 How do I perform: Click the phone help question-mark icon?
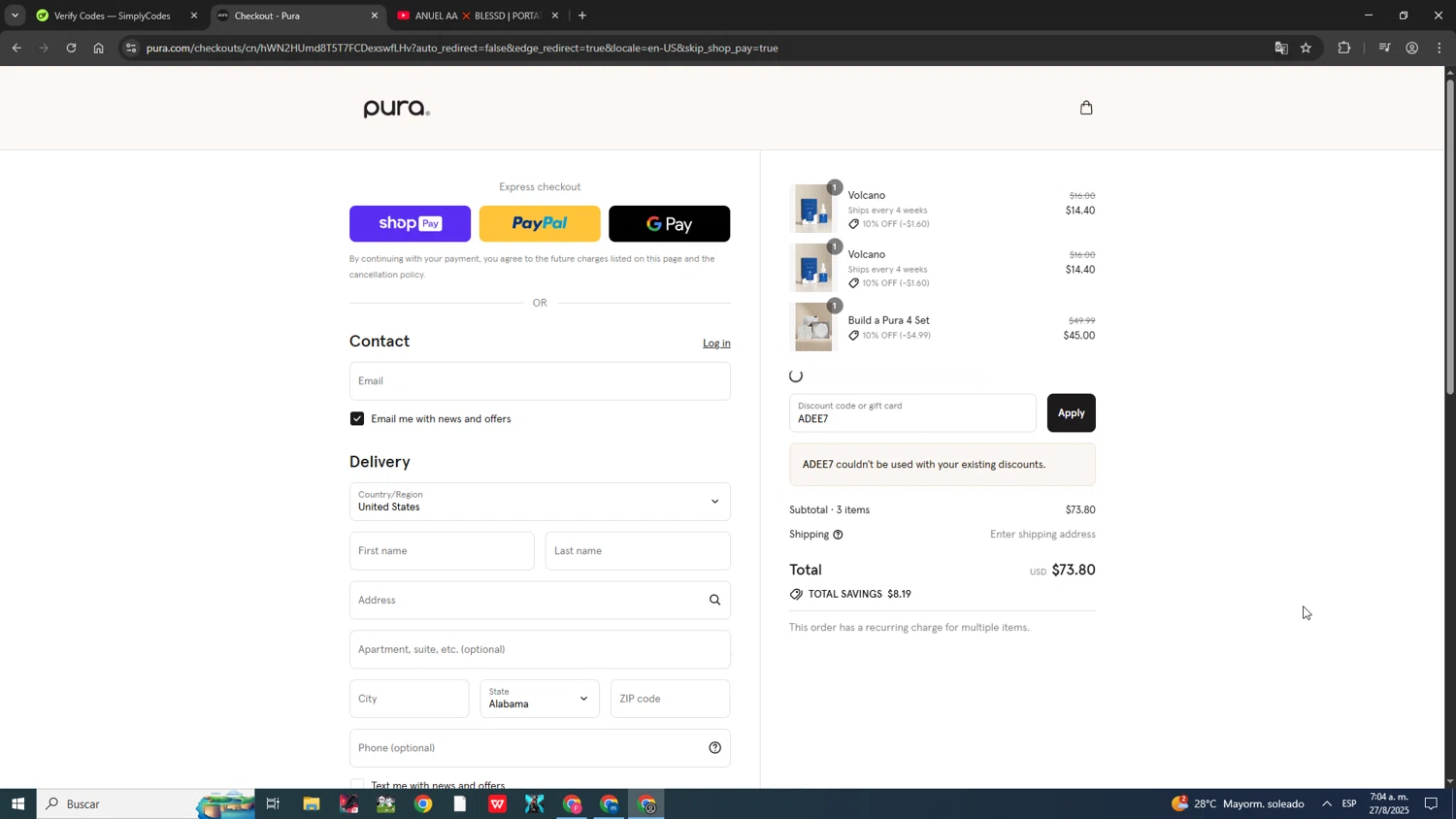tap(714, 748)
